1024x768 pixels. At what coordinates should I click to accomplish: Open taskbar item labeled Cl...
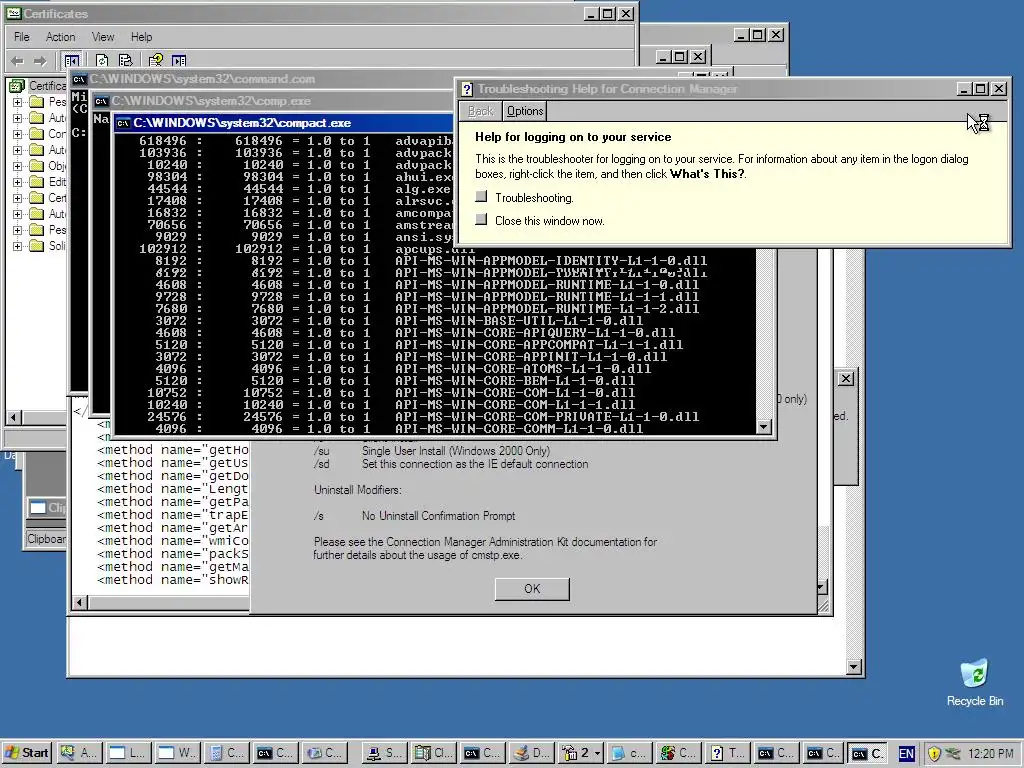click(434, 753)
